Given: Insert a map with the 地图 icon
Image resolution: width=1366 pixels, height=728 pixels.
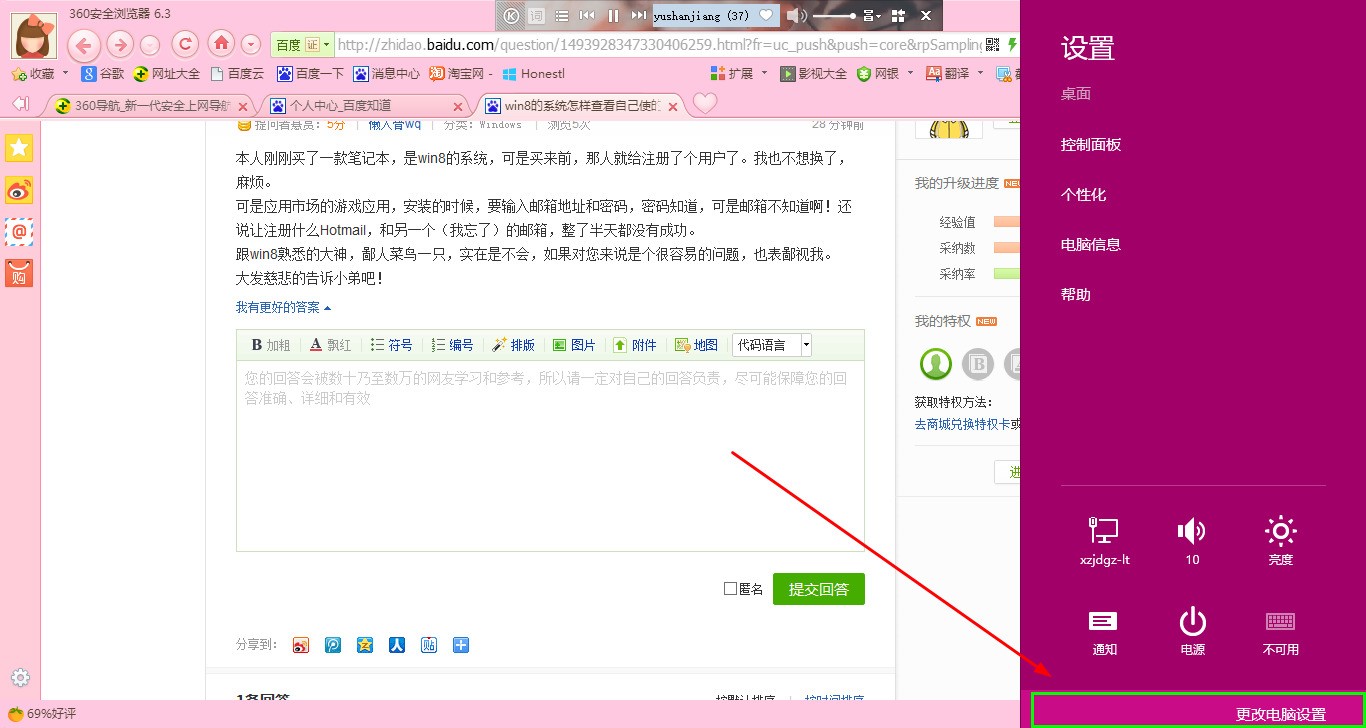Looking at the screenshot, I should [x=696, y=344].
